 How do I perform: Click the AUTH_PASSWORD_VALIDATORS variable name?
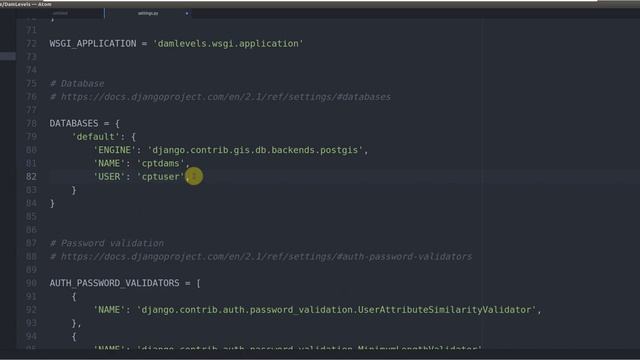point(114,283)
